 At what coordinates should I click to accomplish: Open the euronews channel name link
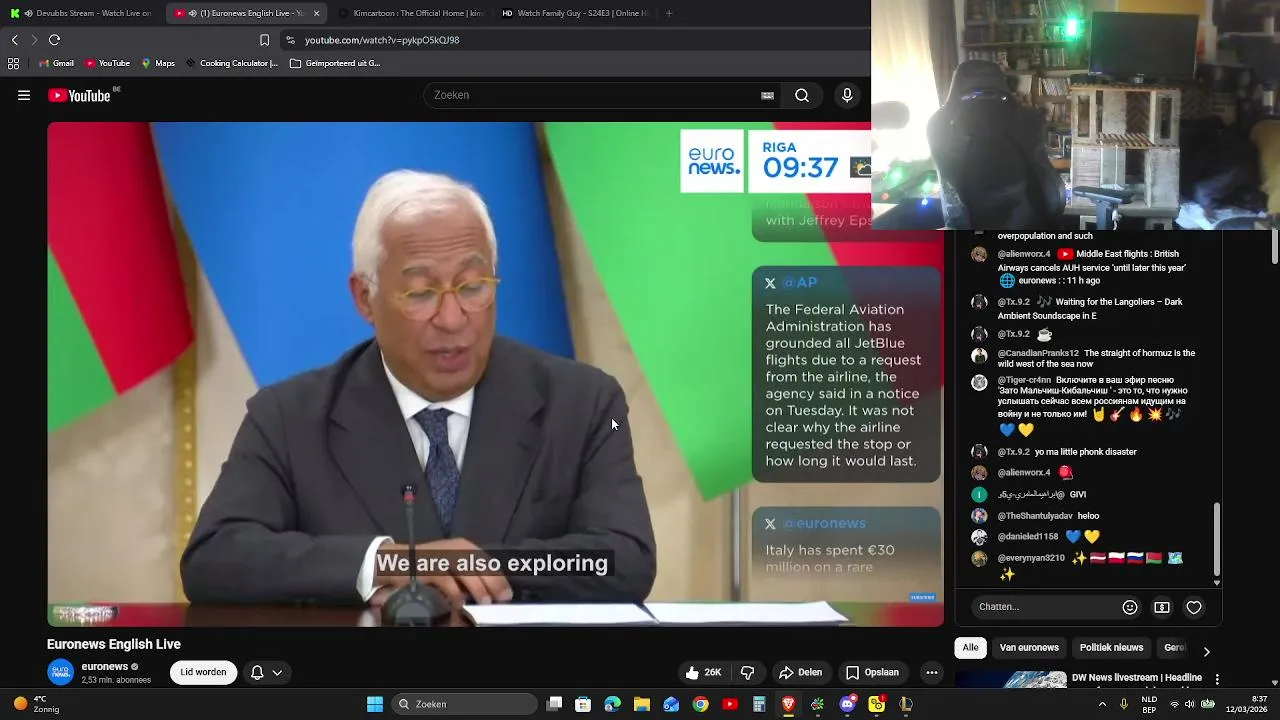click(x=105, y=667)
